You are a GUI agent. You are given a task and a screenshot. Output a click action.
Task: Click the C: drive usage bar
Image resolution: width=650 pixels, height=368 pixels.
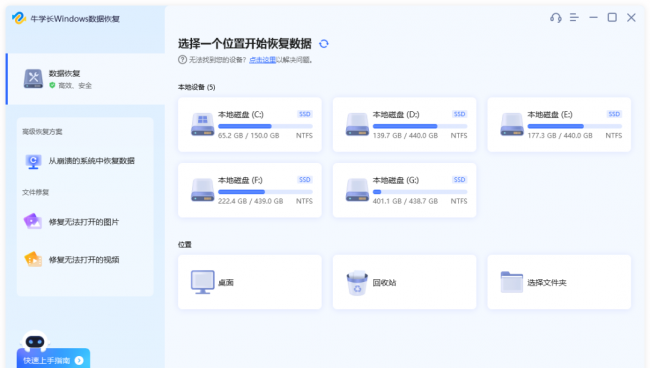tap(265, 126)
